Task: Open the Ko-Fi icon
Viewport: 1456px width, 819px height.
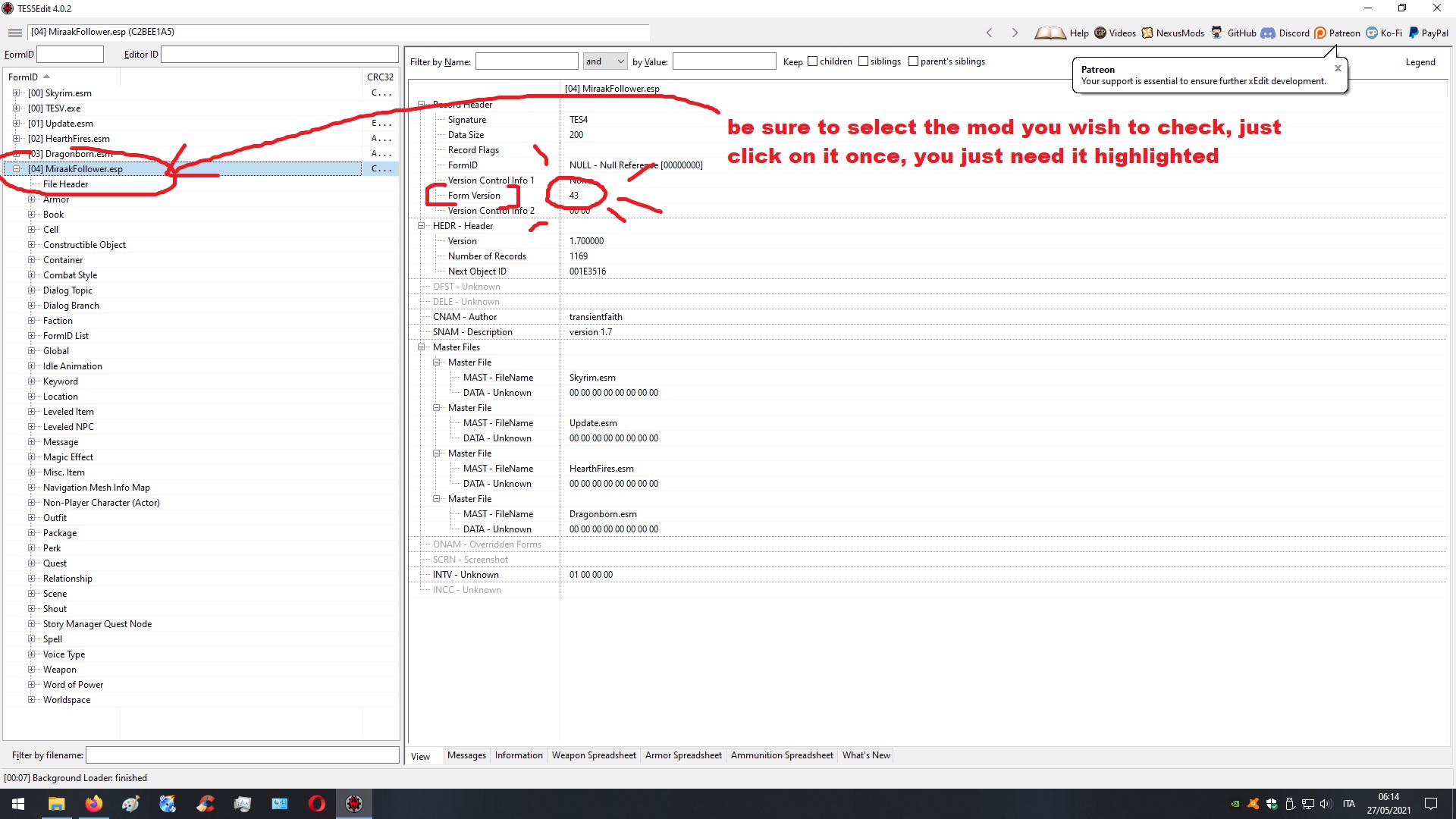Action: (x=1372, y=33)
